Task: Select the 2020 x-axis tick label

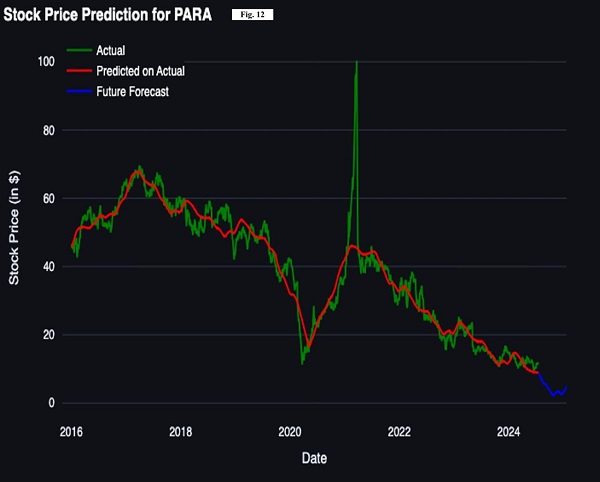Action: click(x=290, y=432)
